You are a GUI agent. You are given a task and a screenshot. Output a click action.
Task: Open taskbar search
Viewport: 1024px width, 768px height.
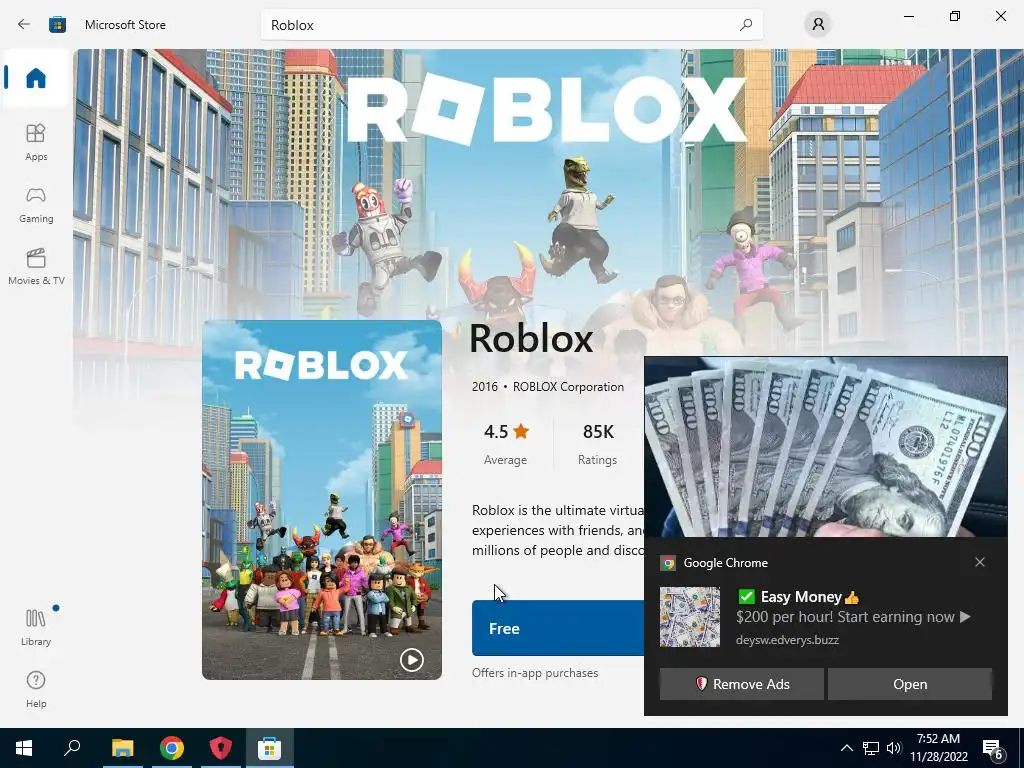click(x=72, y=748)
